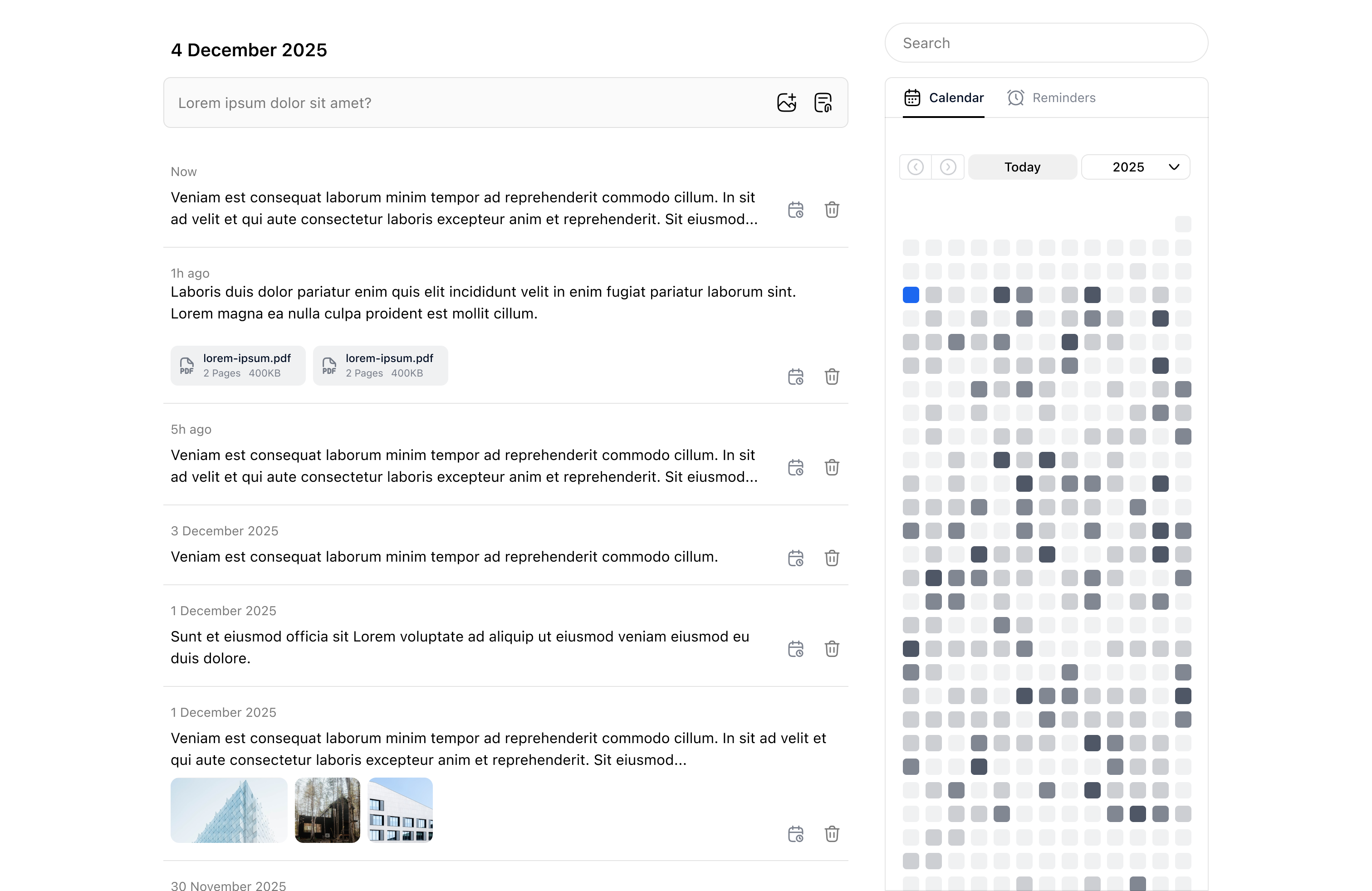The height and width of the screenshot is (891, 1372).
Task: Set reminder on note with building photos
Action: click(x=795, y=834)
